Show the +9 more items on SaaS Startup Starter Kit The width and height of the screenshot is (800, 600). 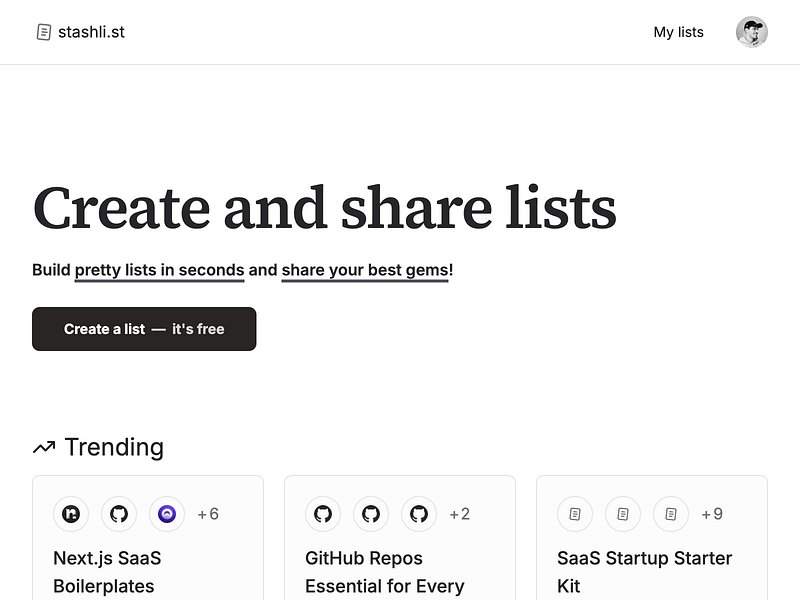712,514
